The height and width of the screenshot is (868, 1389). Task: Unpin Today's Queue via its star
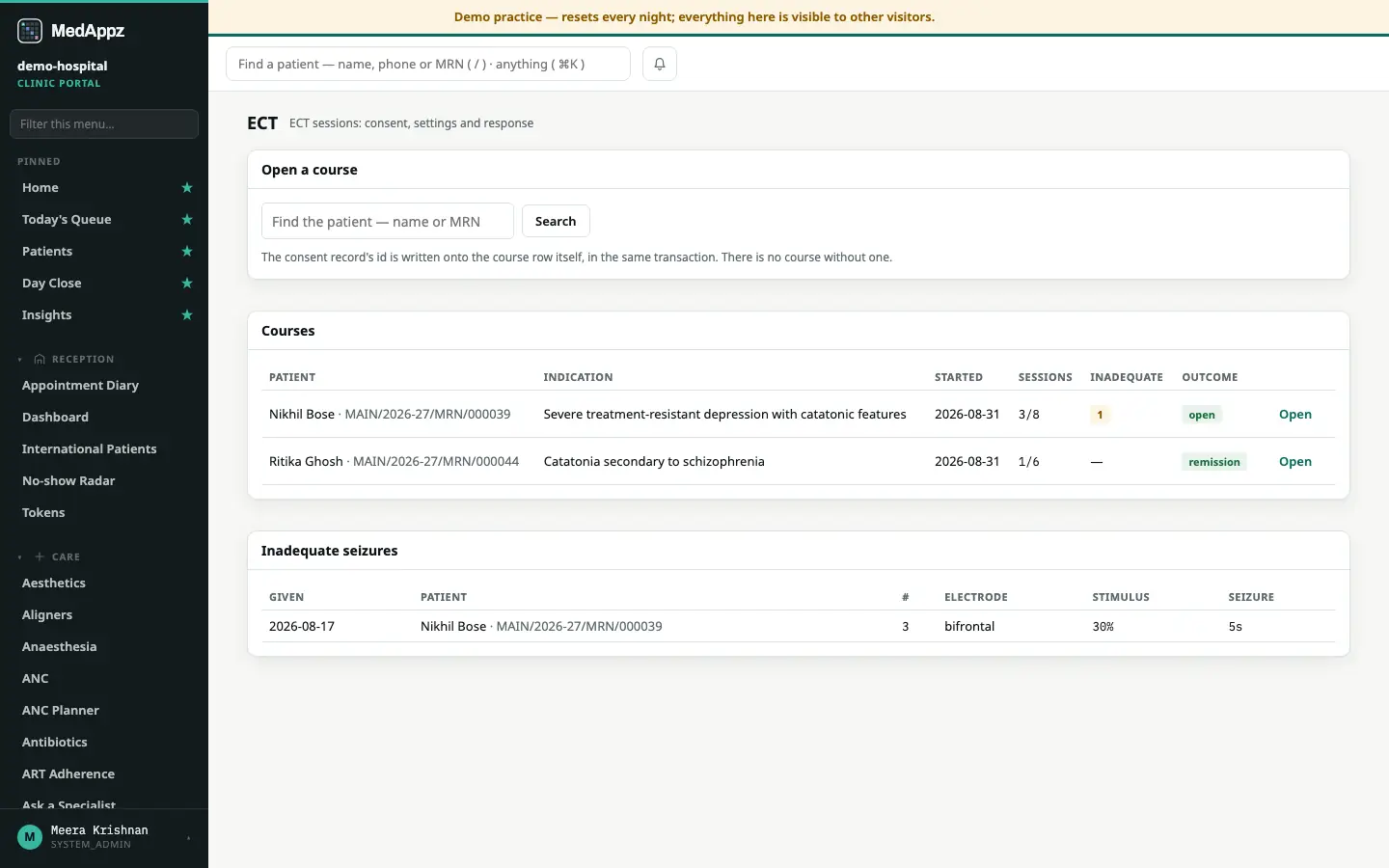pos(187,220)
